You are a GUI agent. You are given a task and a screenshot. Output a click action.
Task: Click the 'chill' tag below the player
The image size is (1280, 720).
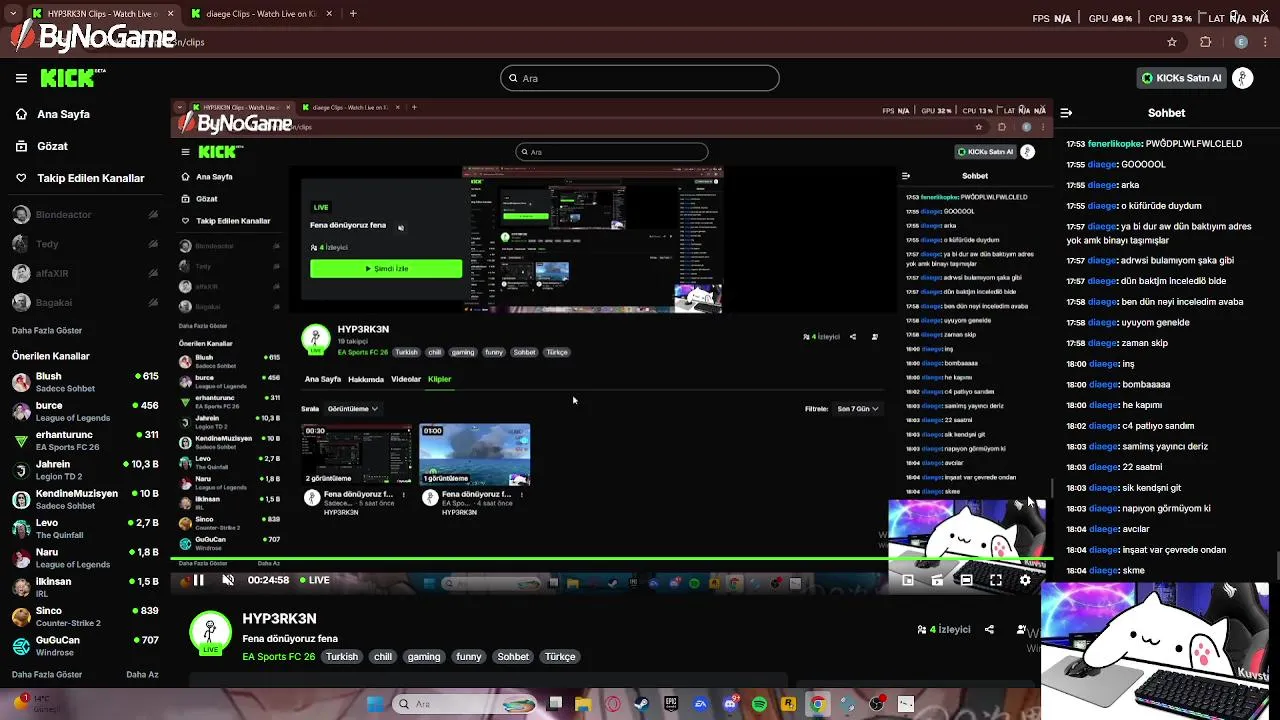(x=383, y=657)
